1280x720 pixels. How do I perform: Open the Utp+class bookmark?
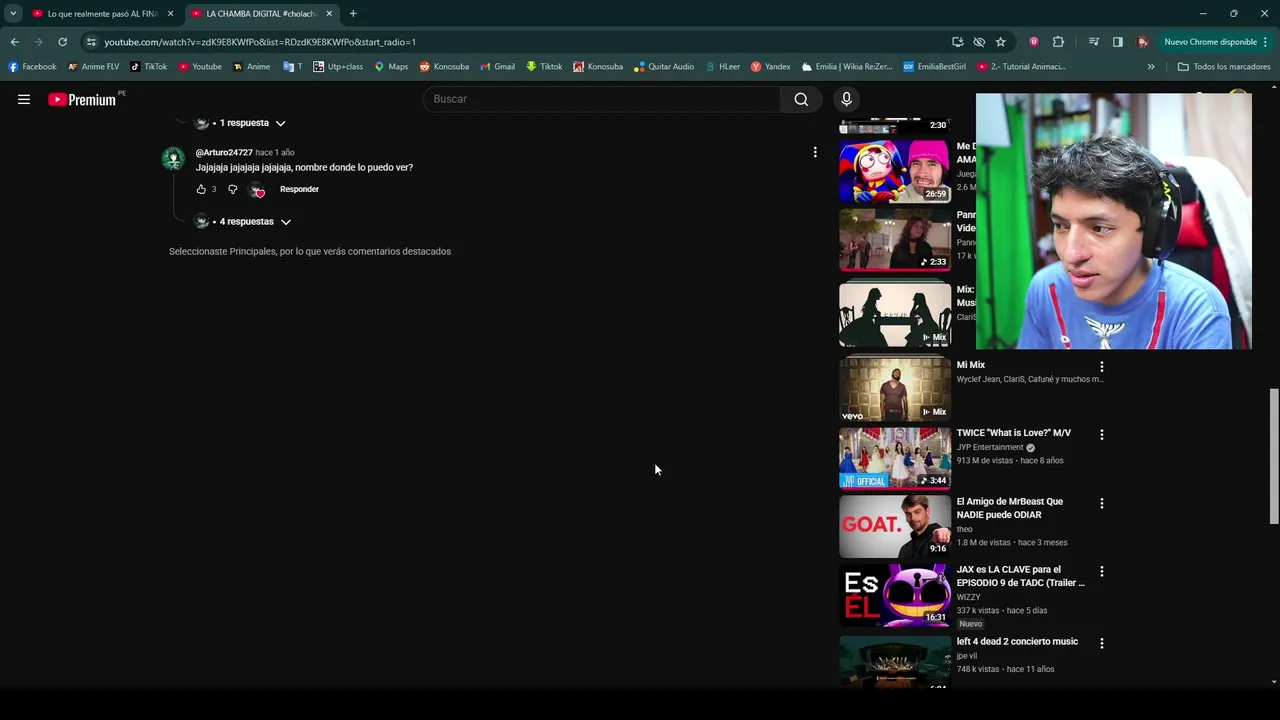coord(338,67)
